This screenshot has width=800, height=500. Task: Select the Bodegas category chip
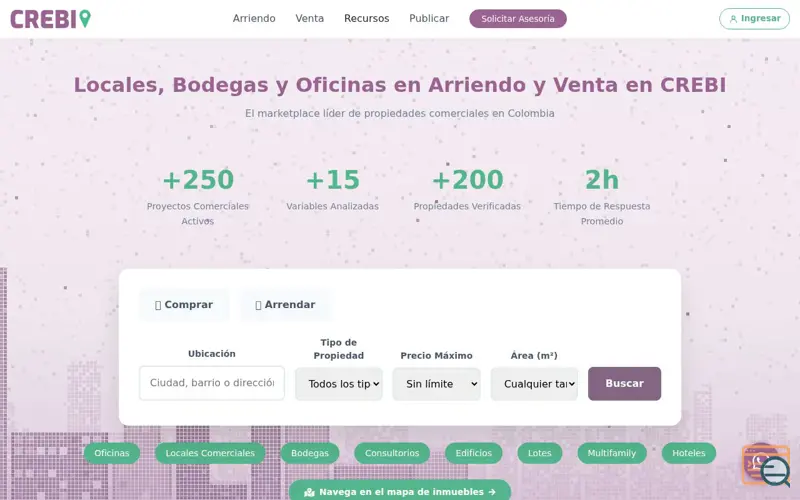pyautogui.click(x=310, y=453)
